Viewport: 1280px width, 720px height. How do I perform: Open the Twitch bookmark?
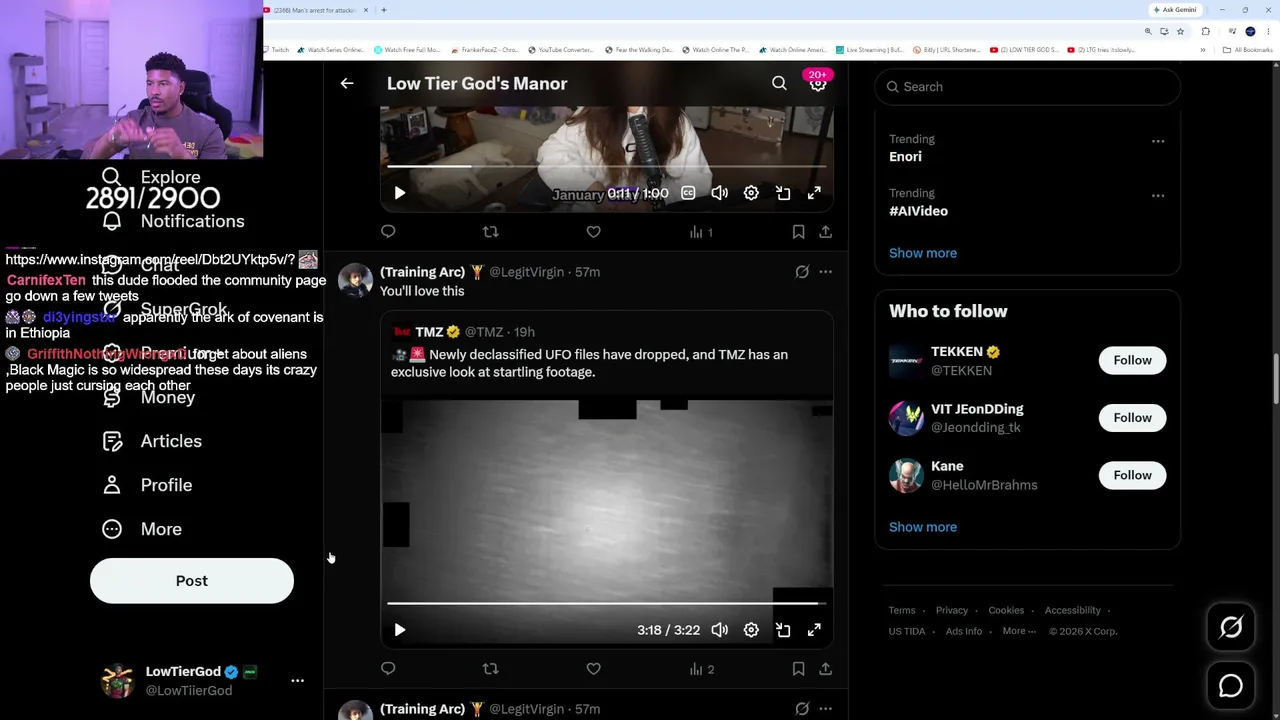tap(275, 50)
